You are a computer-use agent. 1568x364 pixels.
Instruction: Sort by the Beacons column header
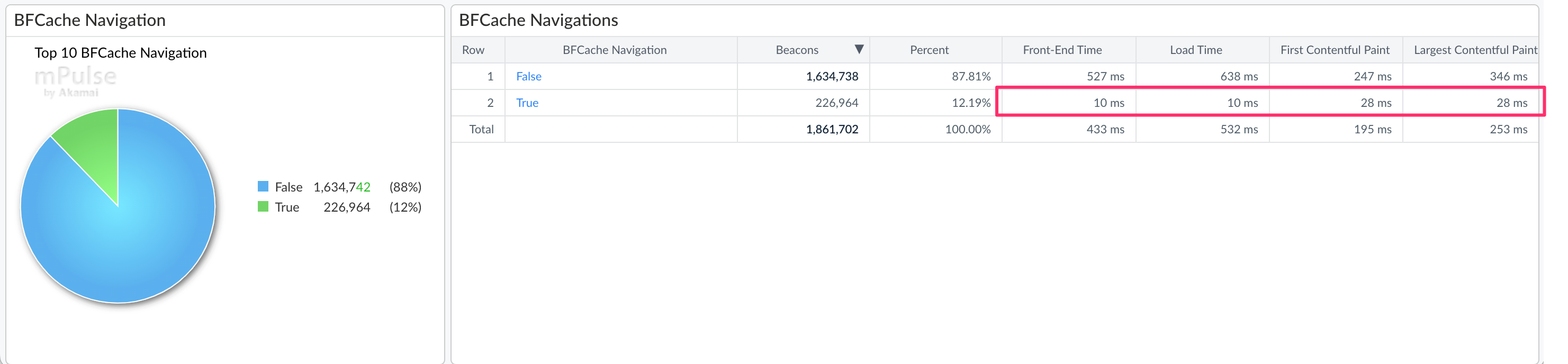[796, 50]
